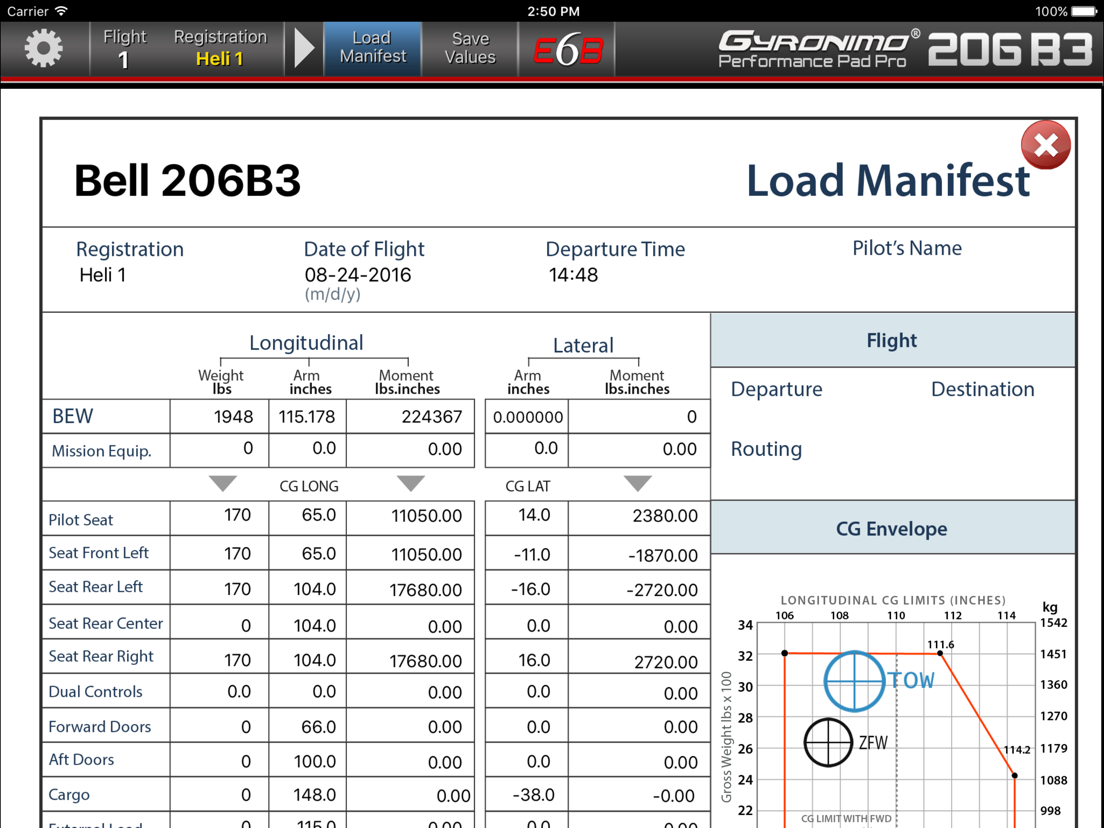Image resolution: width=1104 pixels, height=828 pixels.
Task: Tap the Mission Equip. row label
Action: (x=101, y=451)
